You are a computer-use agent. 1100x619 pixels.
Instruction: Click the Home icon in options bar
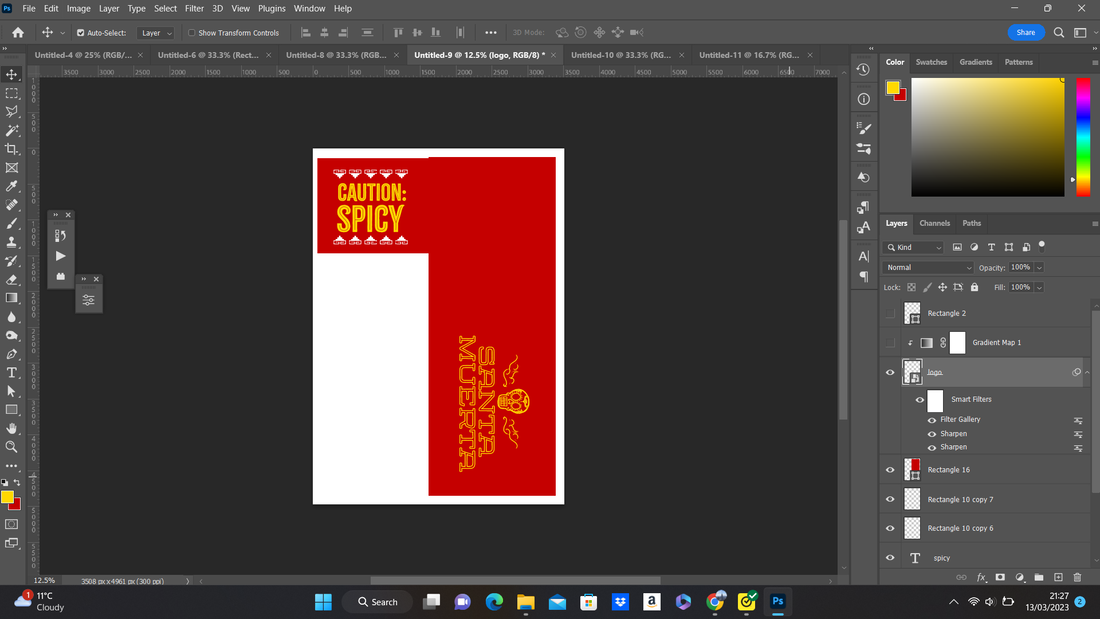[x=18, y=32]
